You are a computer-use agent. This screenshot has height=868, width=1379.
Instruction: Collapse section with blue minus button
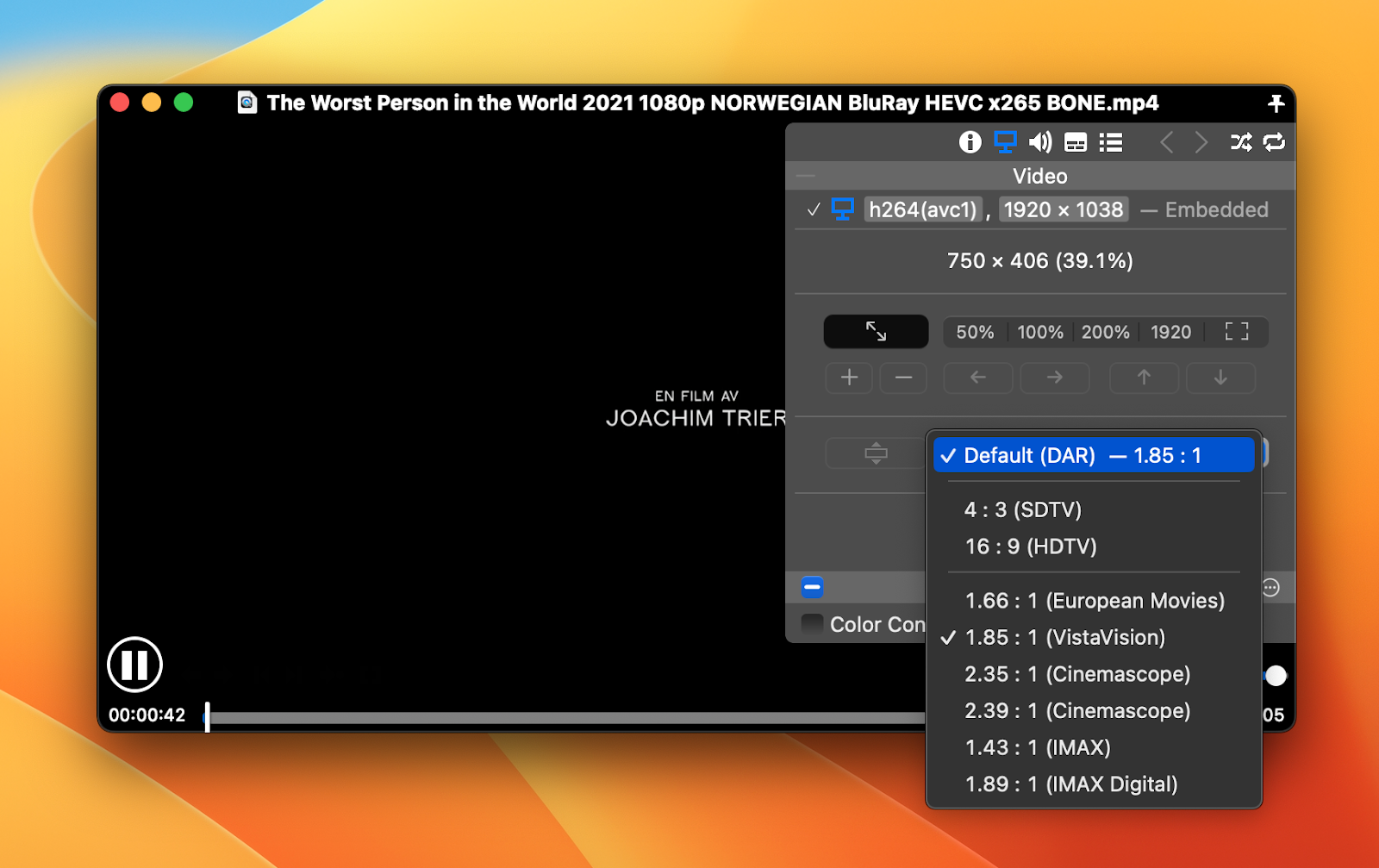[812, 588]
